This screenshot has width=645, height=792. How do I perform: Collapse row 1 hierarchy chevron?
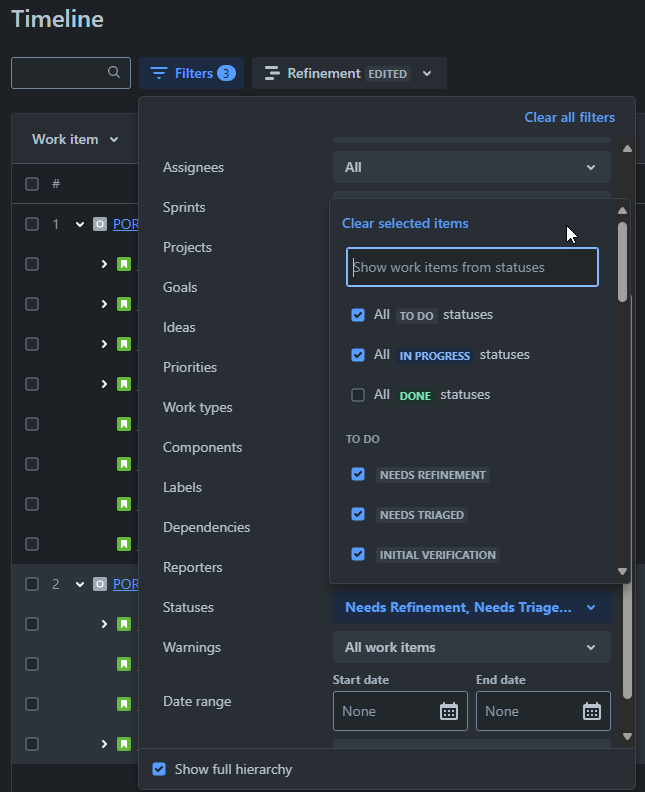[x=80, y=224]
